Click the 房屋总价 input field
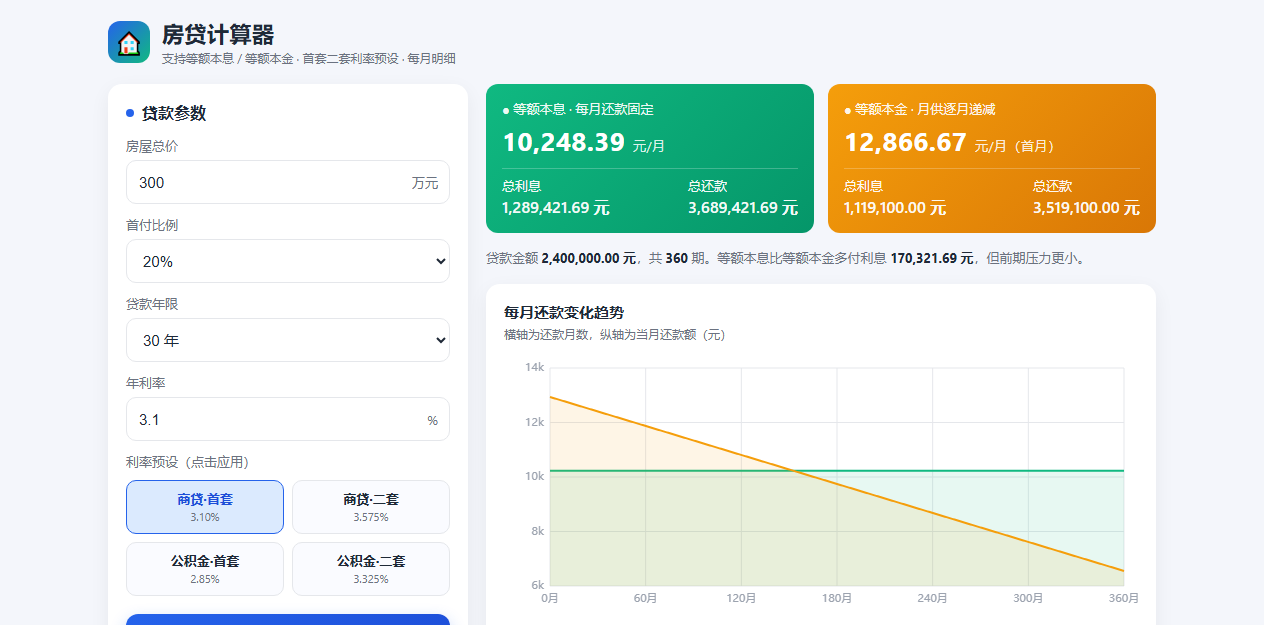The width and height of the screenshot is (1264, 625). [288, 182]
